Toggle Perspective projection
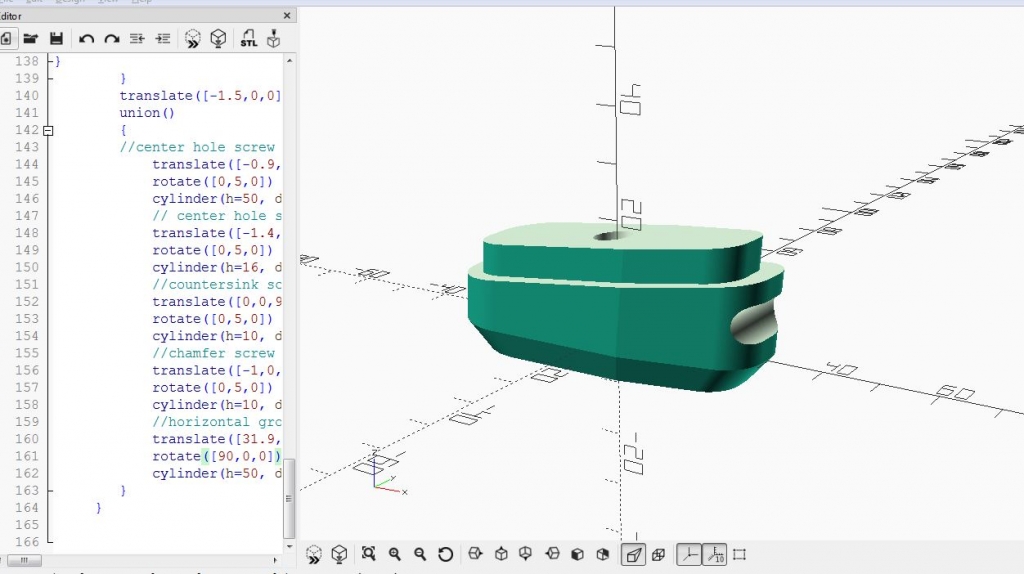 click(x=633, y=554)
